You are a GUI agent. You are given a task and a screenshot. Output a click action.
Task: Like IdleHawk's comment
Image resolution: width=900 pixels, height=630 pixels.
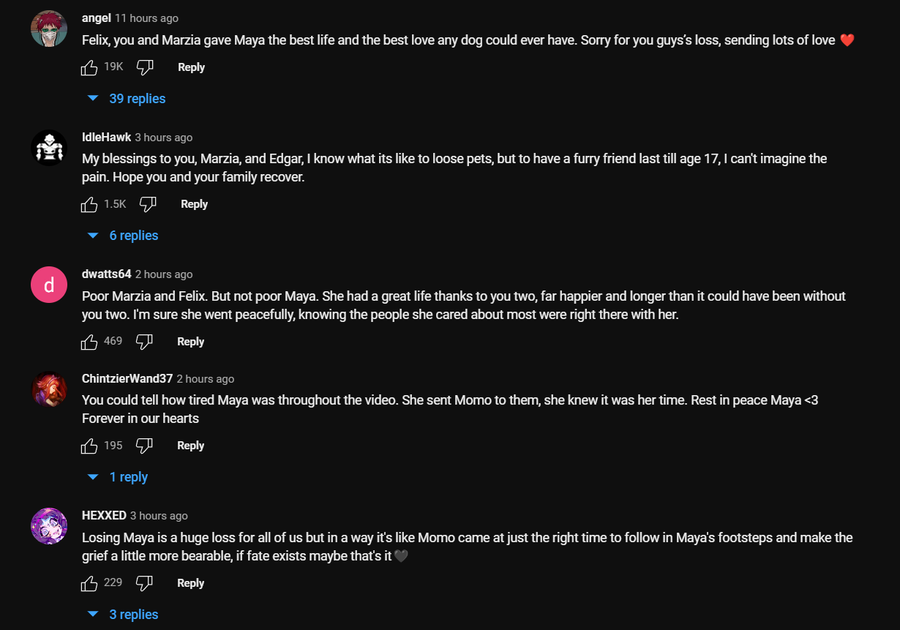pos(90,204)
